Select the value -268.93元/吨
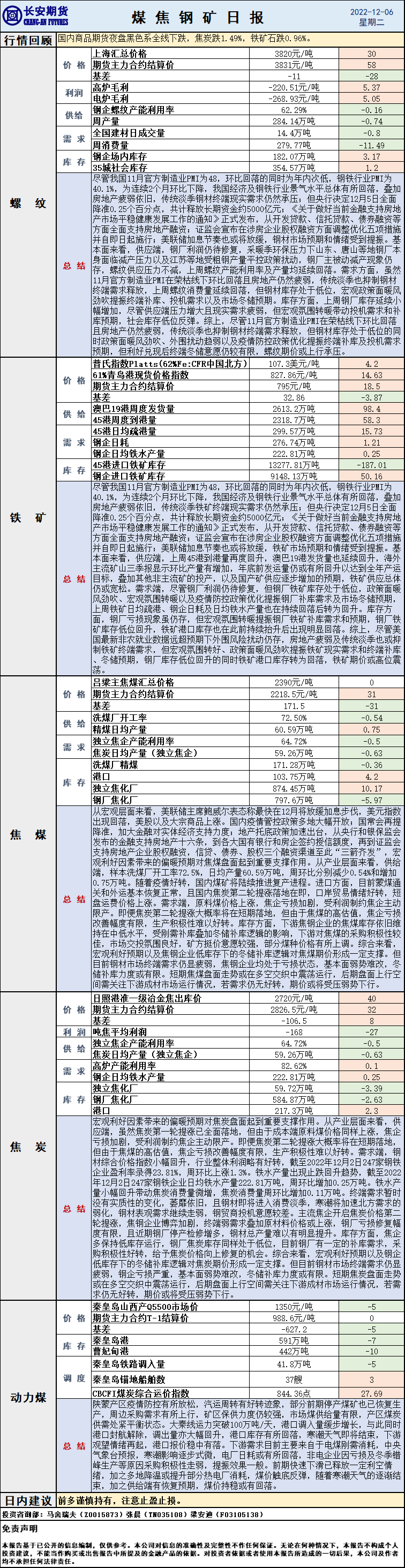This screenshot has height=1568, width=405. point(294,98)
